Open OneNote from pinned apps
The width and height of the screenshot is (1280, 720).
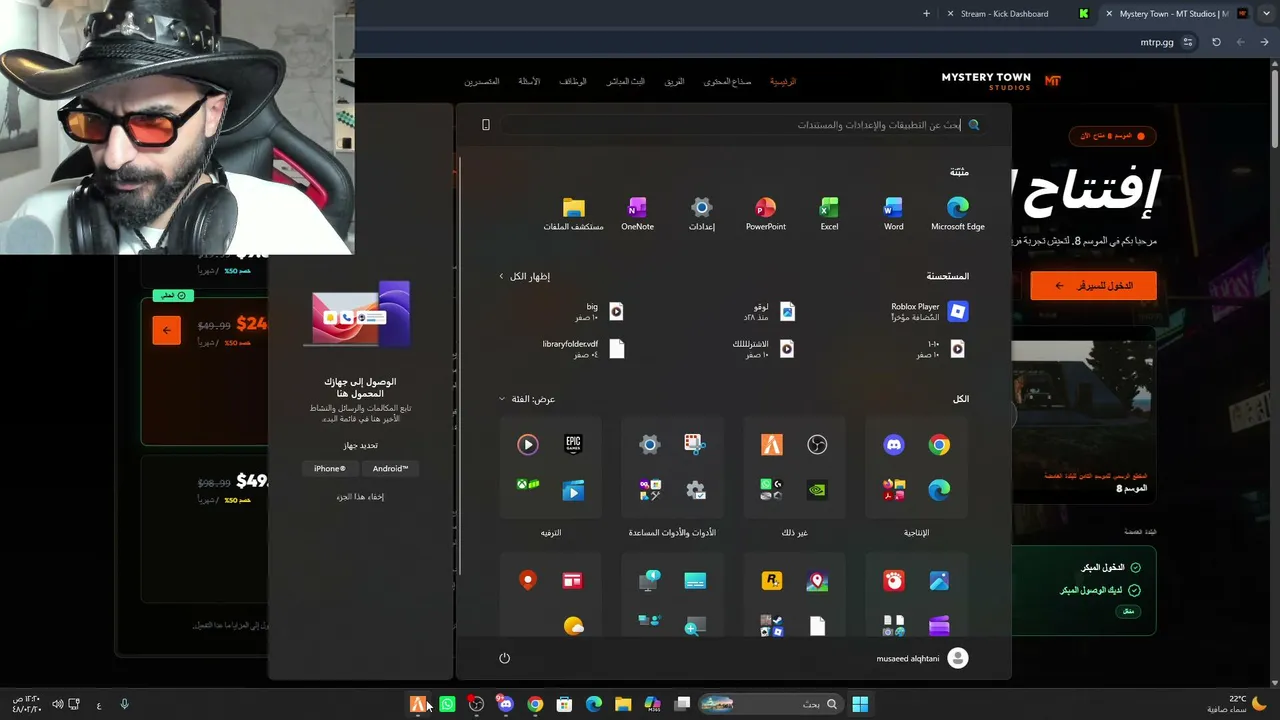coord(637,213)
